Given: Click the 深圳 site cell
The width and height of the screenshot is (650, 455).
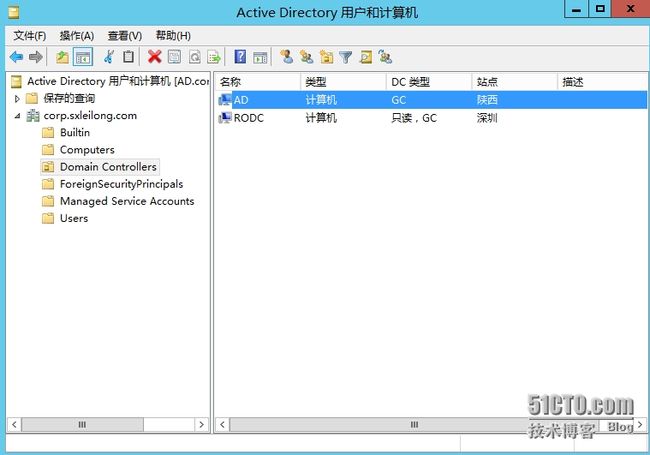Looking at the screenshot, I should [x=487, y=118].
